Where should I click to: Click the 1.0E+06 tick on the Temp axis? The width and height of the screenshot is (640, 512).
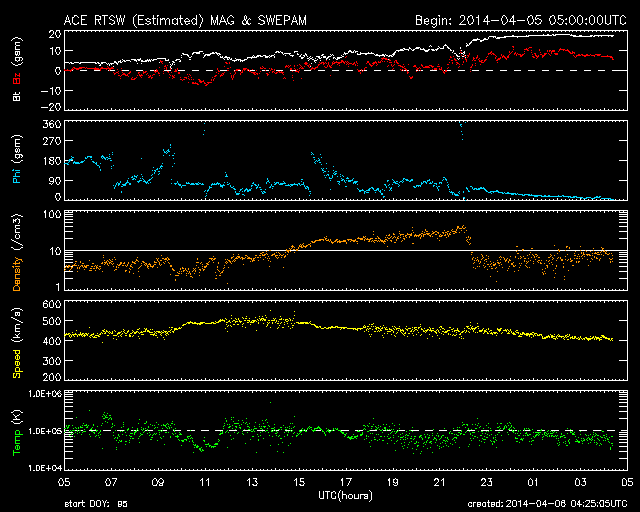tap(45, 394)
